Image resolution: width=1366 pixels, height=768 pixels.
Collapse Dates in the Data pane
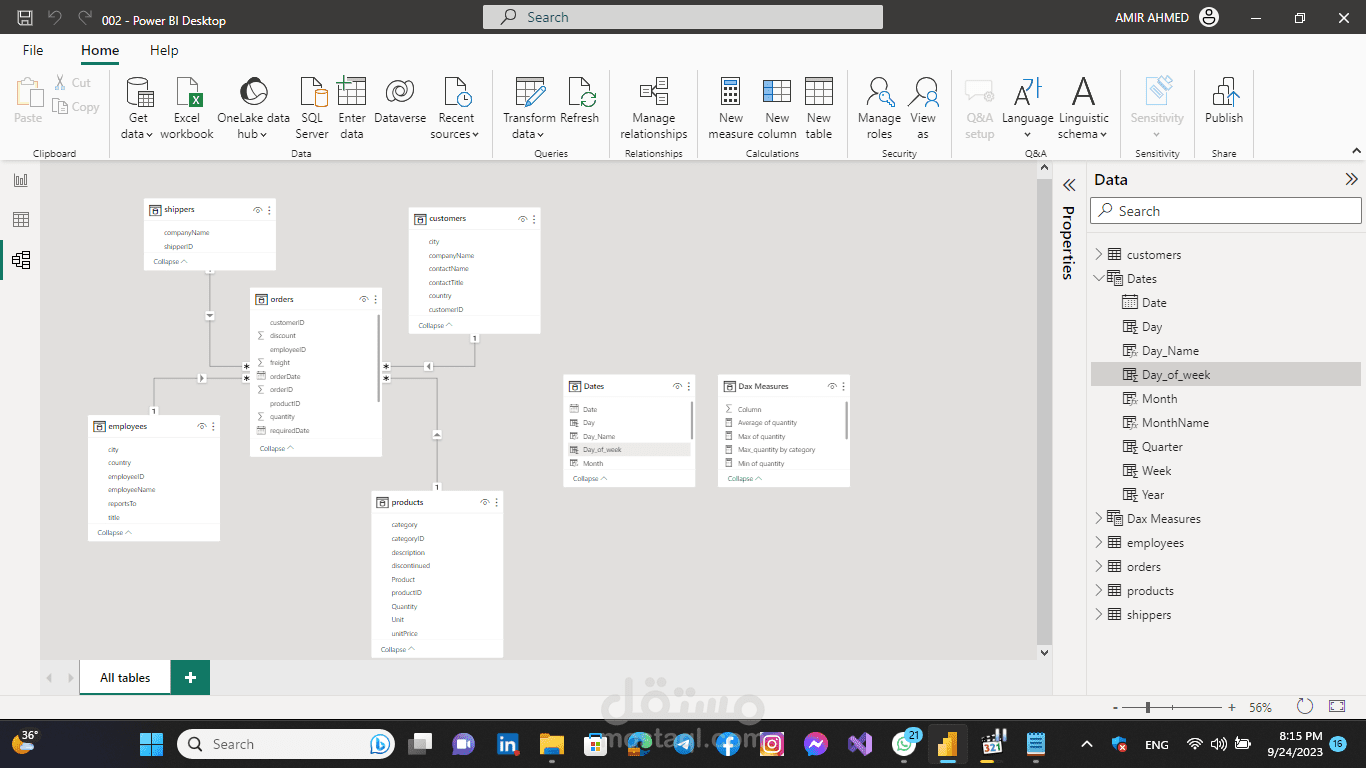point(1098,279)
